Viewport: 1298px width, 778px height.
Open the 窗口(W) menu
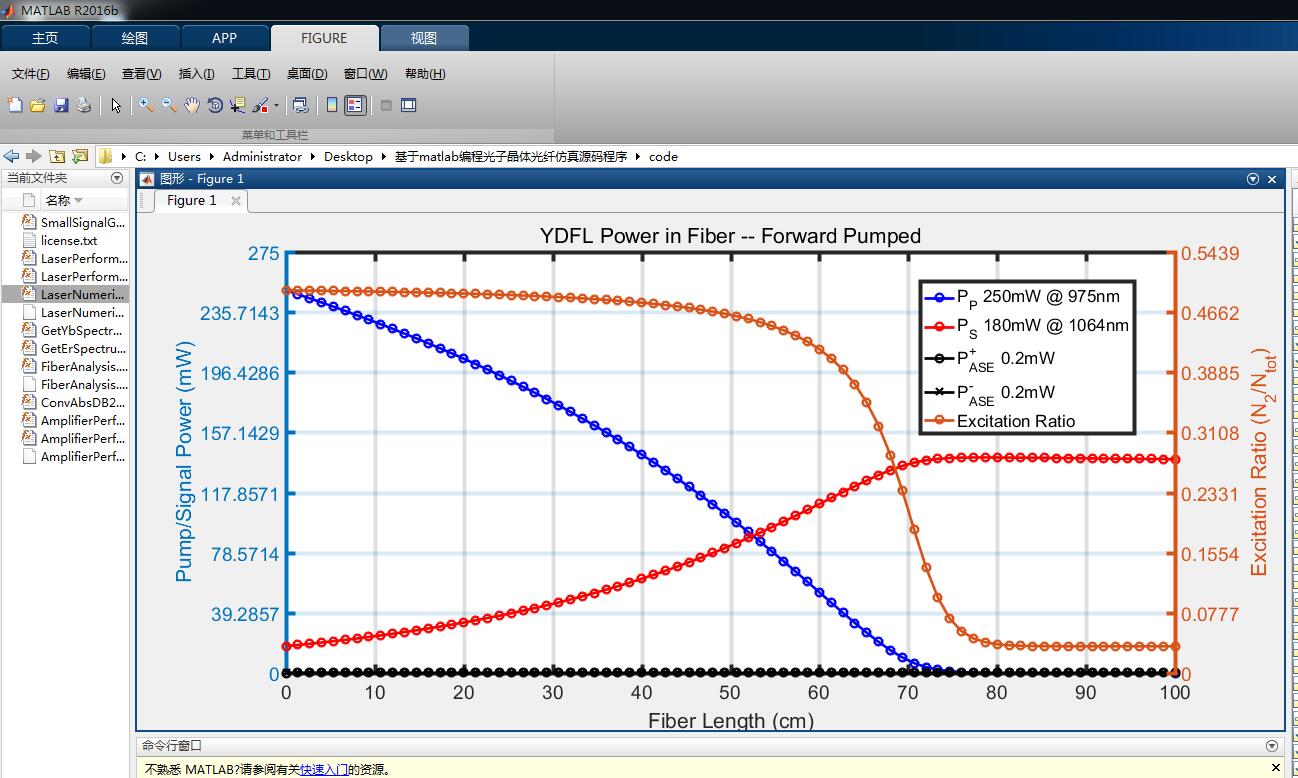coord(365,74)
